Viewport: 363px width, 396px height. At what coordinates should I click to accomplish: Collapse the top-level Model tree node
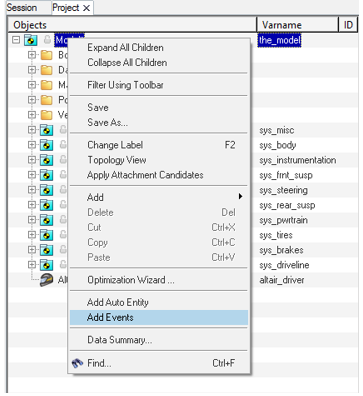coord(16,40)
